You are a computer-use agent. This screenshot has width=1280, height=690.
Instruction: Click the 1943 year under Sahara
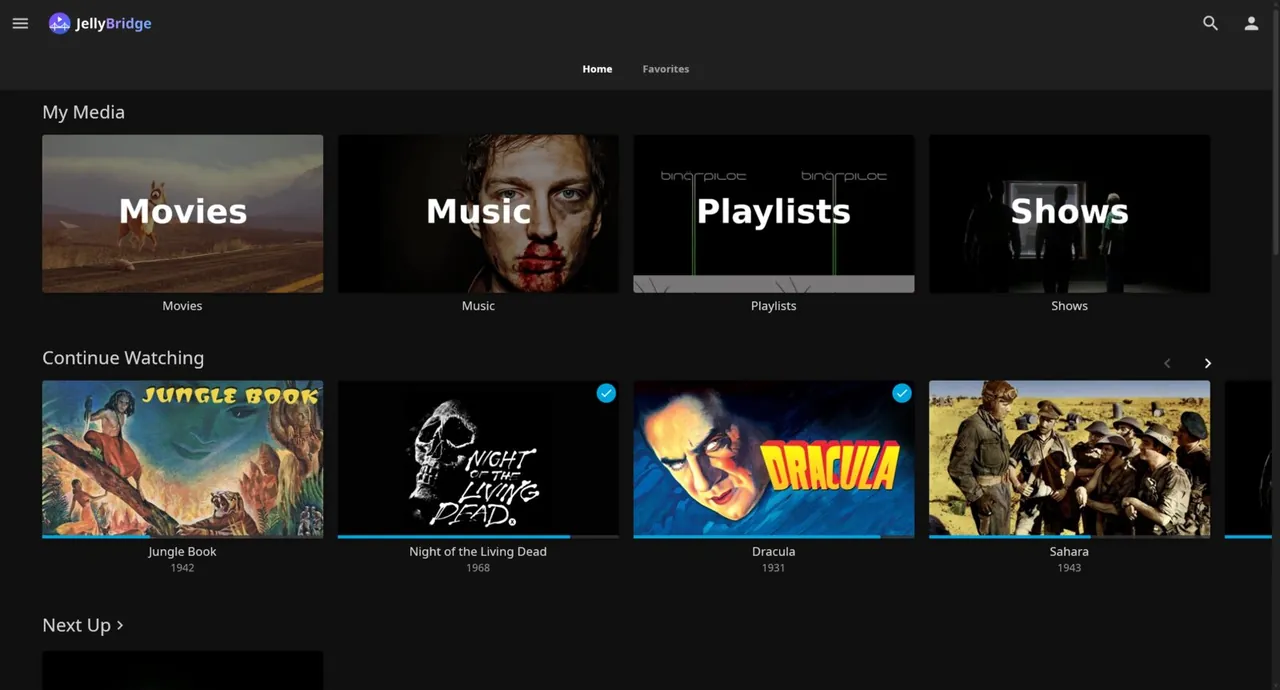(1069, 568)
